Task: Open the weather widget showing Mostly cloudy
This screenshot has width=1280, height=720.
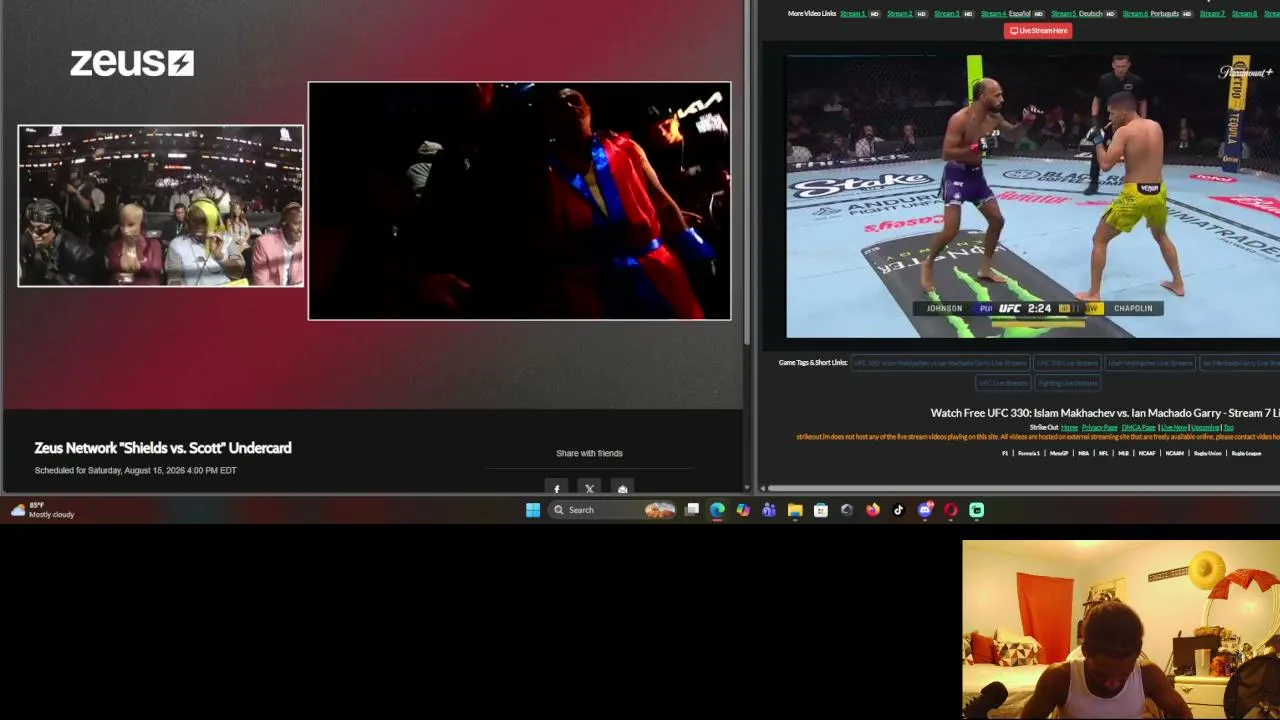Action: pyautogui.click(x=42, y=510)
